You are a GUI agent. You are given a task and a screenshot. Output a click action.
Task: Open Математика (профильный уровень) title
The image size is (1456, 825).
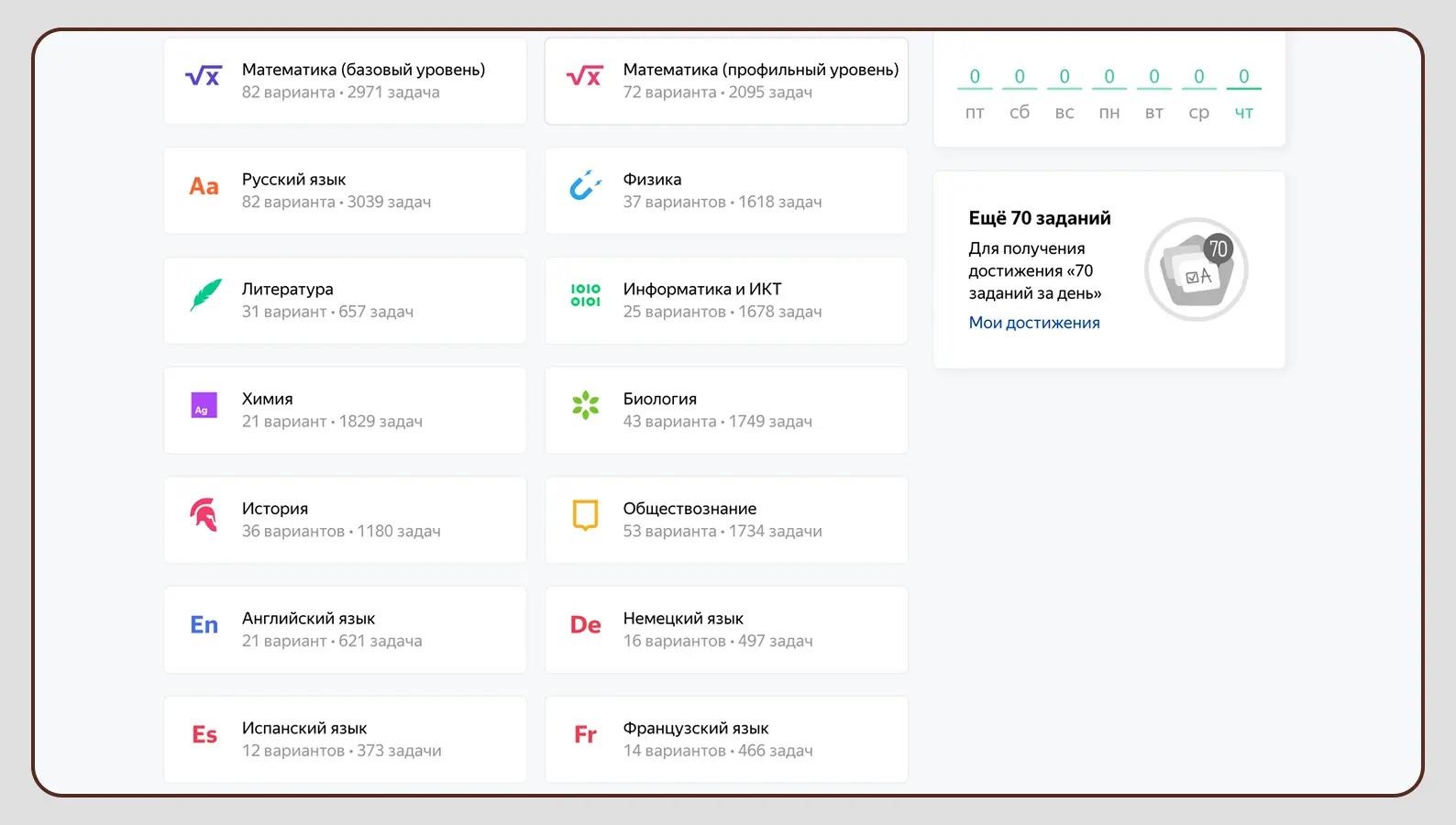point(760,70)
